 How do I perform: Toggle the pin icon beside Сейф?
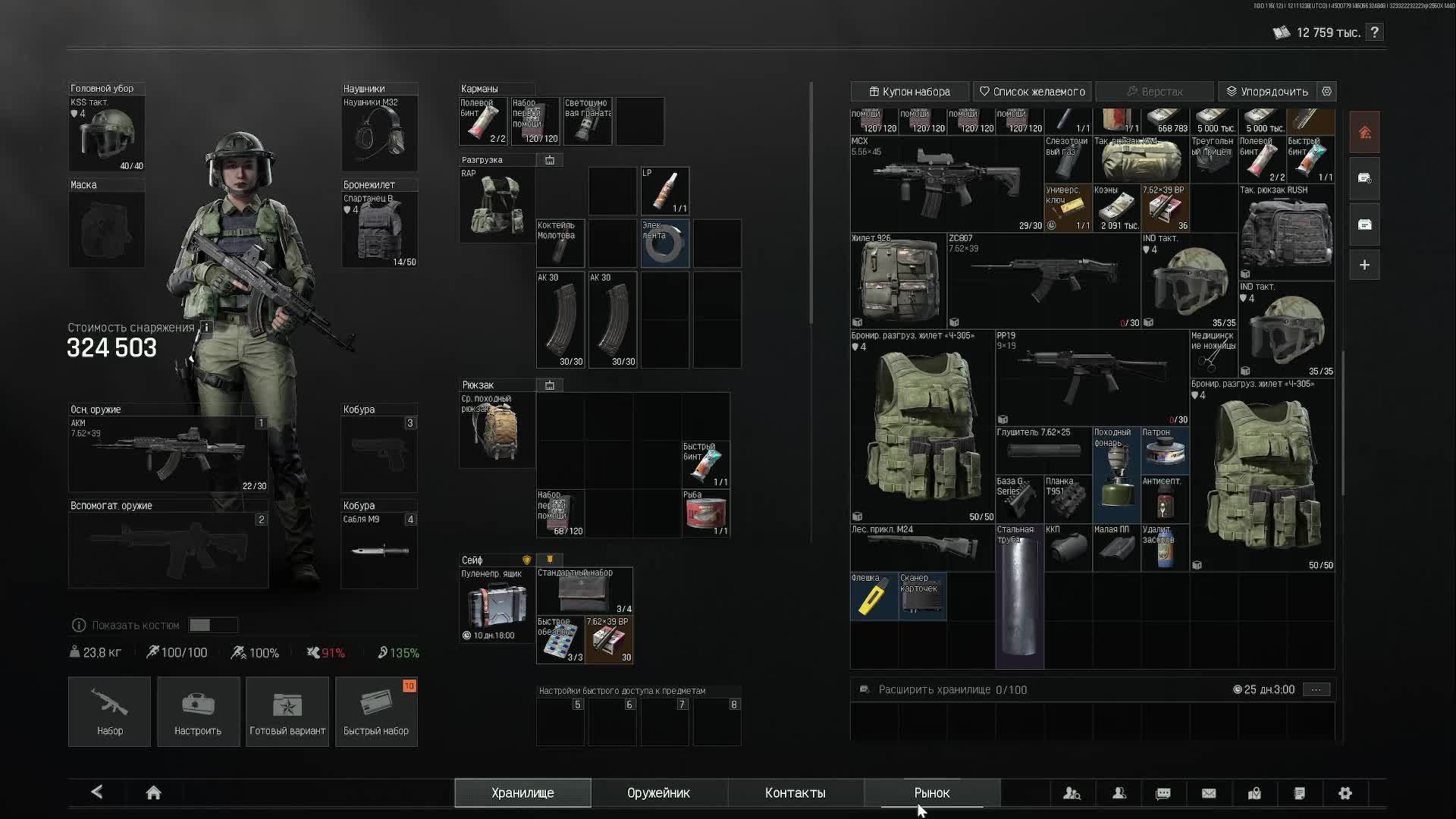pos(550,560)
